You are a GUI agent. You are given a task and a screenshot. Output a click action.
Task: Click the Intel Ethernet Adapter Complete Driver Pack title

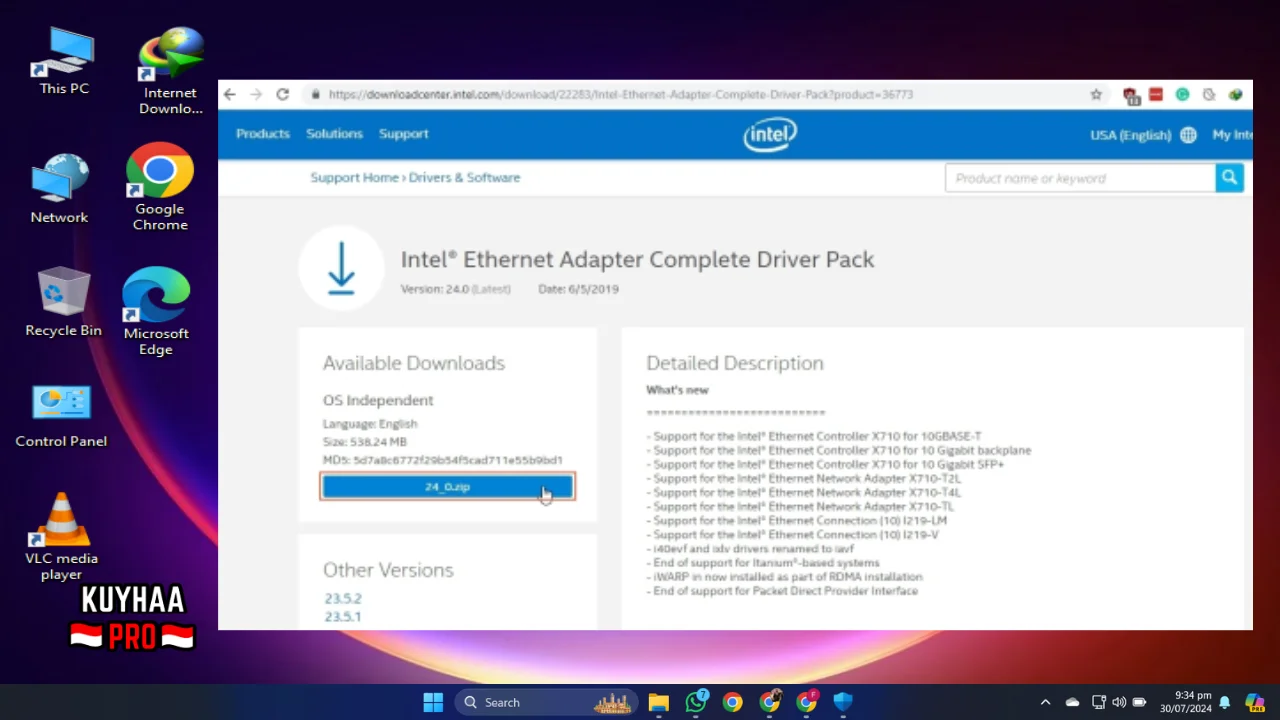pos(638,259)
